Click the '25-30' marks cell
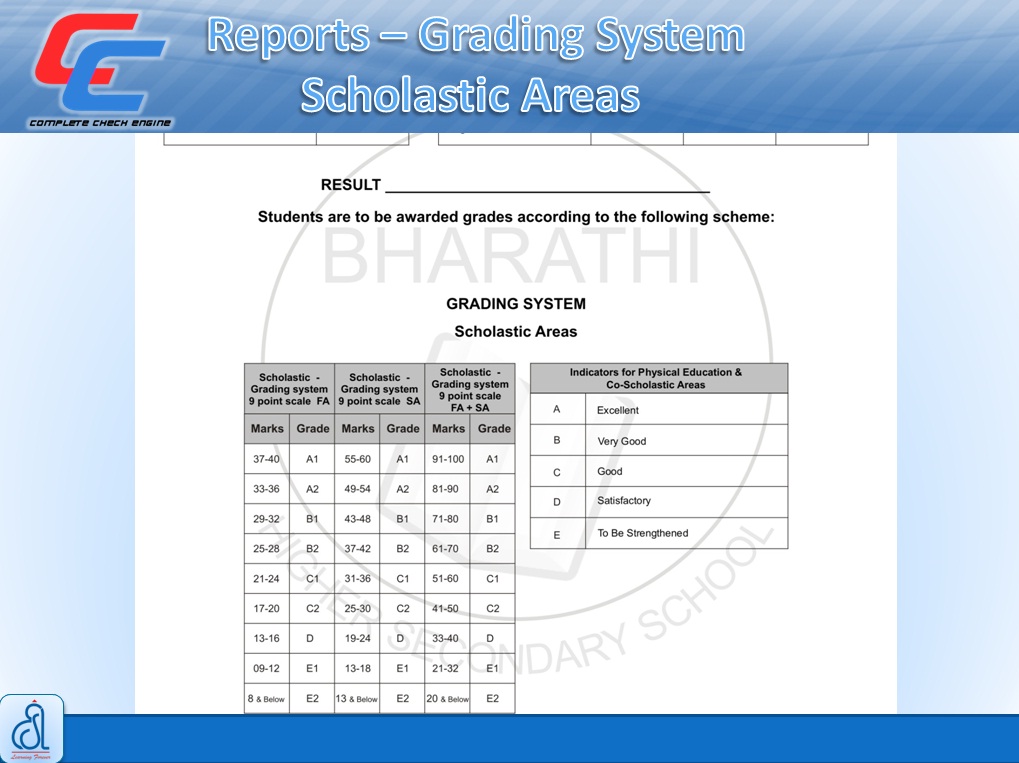Viewport: 1019px width, 763px height. [357, 608]
